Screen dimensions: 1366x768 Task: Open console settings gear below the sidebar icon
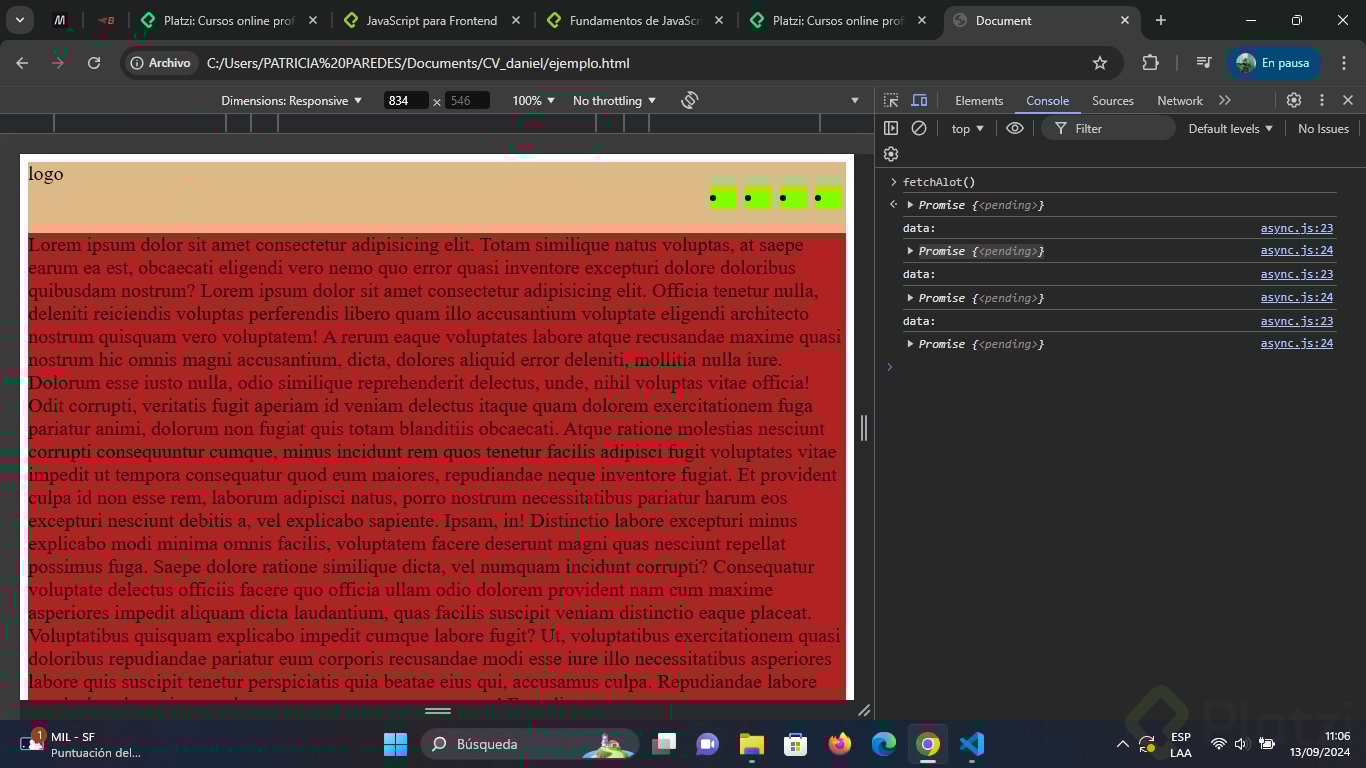891,154
